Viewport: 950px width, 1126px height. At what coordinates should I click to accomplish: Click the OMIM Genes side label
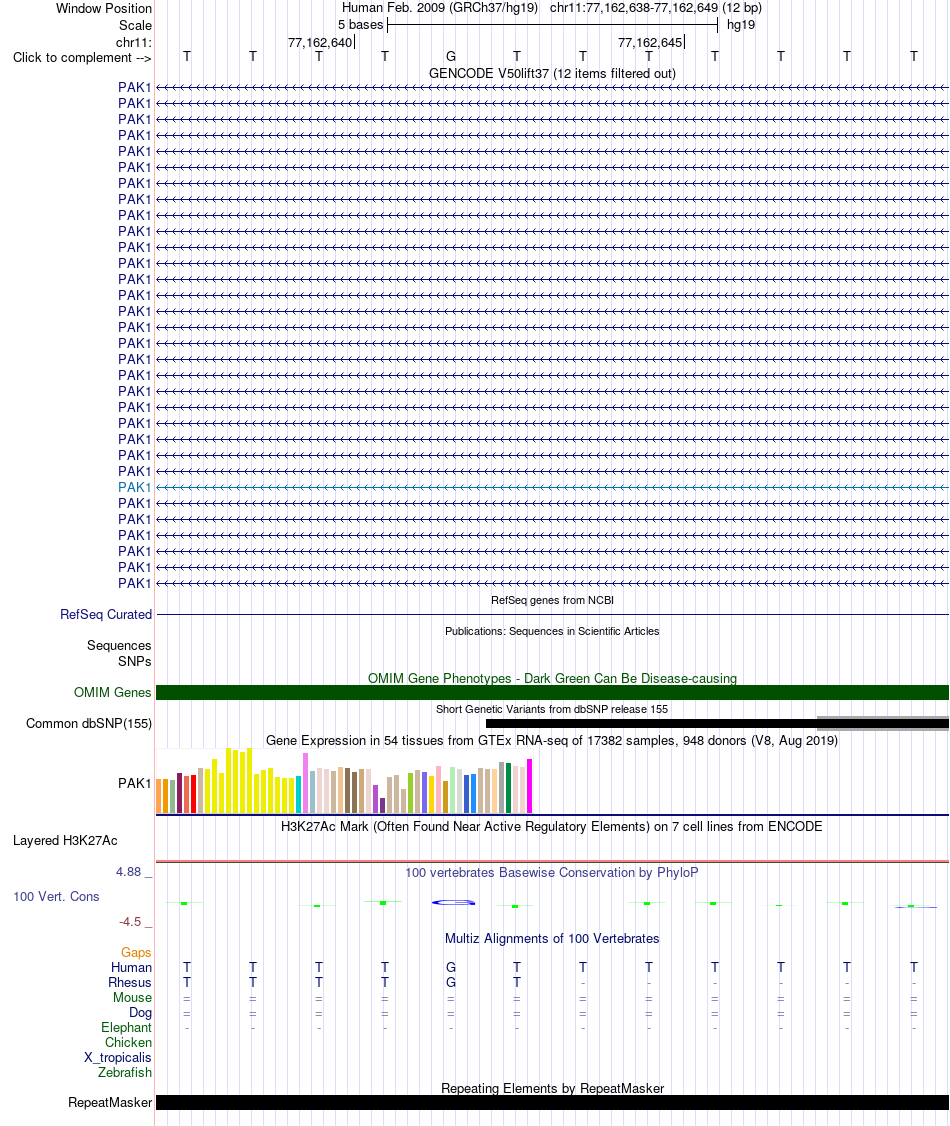coord(113,692)
